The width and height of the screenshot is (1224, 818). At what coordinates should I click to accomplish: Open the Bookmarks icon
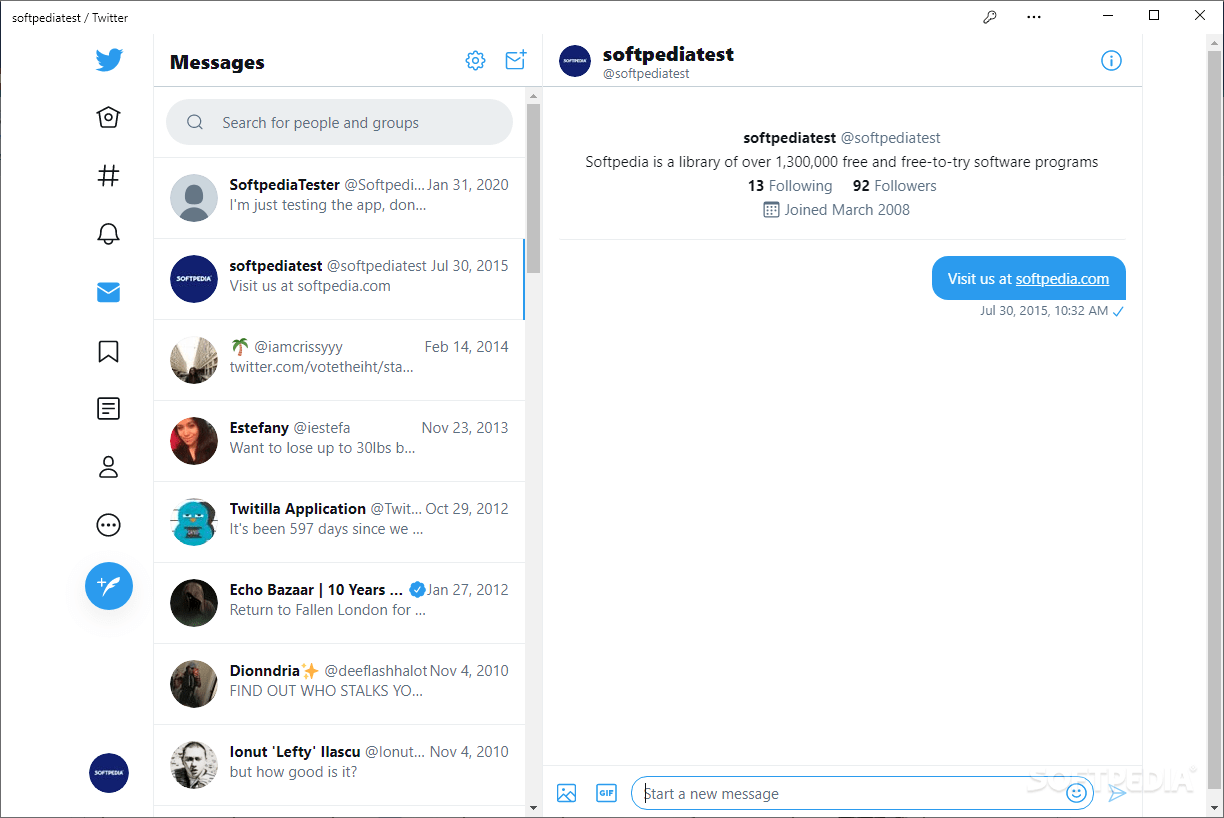pos(109,351)
